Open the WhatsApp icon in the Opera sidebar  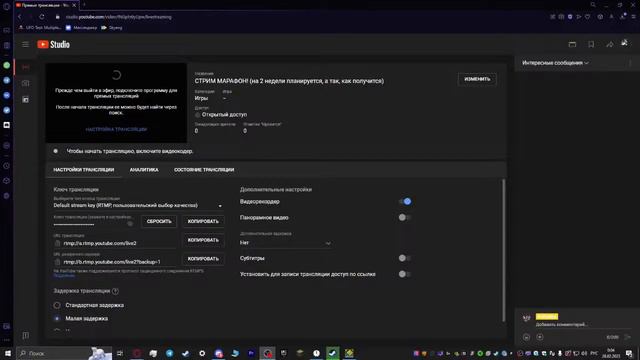click(7, 65)
